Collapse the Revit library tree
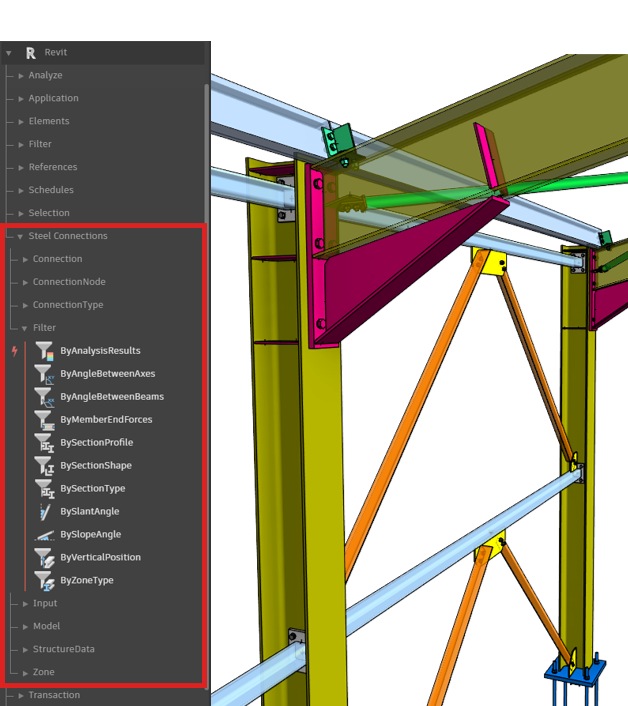Image resolution: width=628 pixels, height=706 pixels. 9,53
